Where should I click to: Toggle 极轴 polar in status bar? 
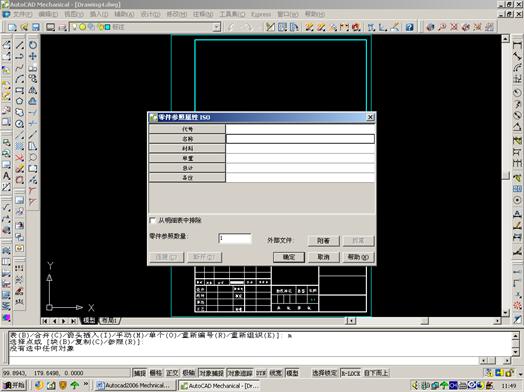[188, 373]
